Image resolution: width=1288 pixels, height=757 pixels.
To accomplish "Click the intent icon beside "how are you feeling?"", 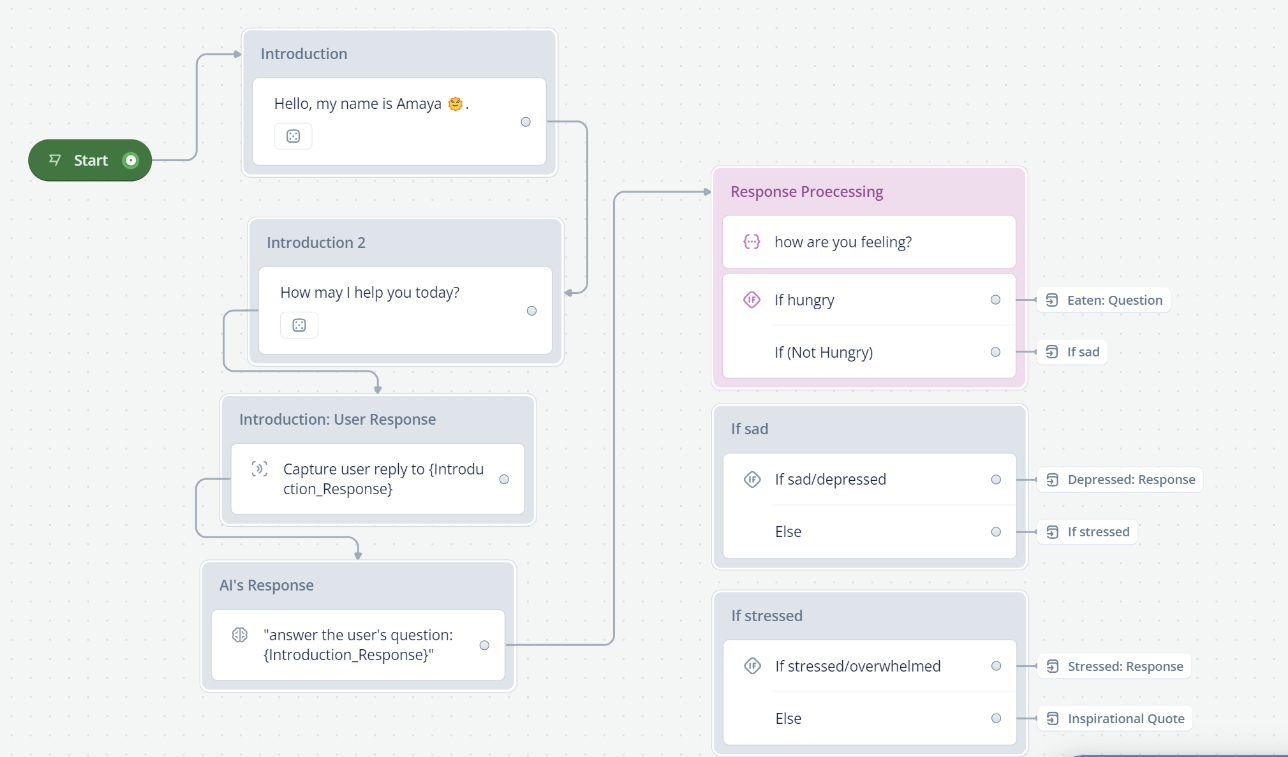I will (752, 242).
